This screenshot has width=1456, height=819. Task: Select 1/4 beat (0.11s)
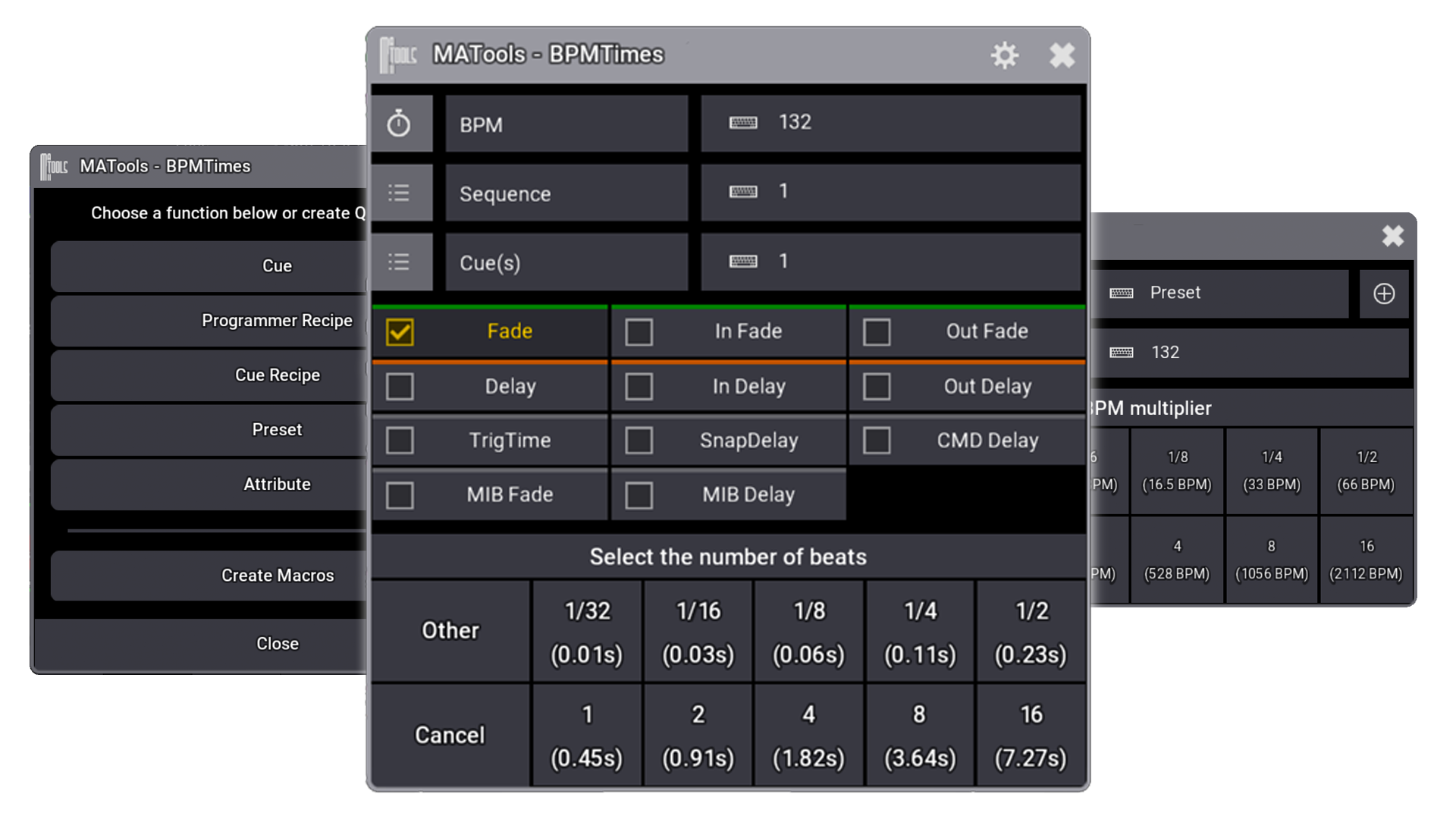coord(920,631)
